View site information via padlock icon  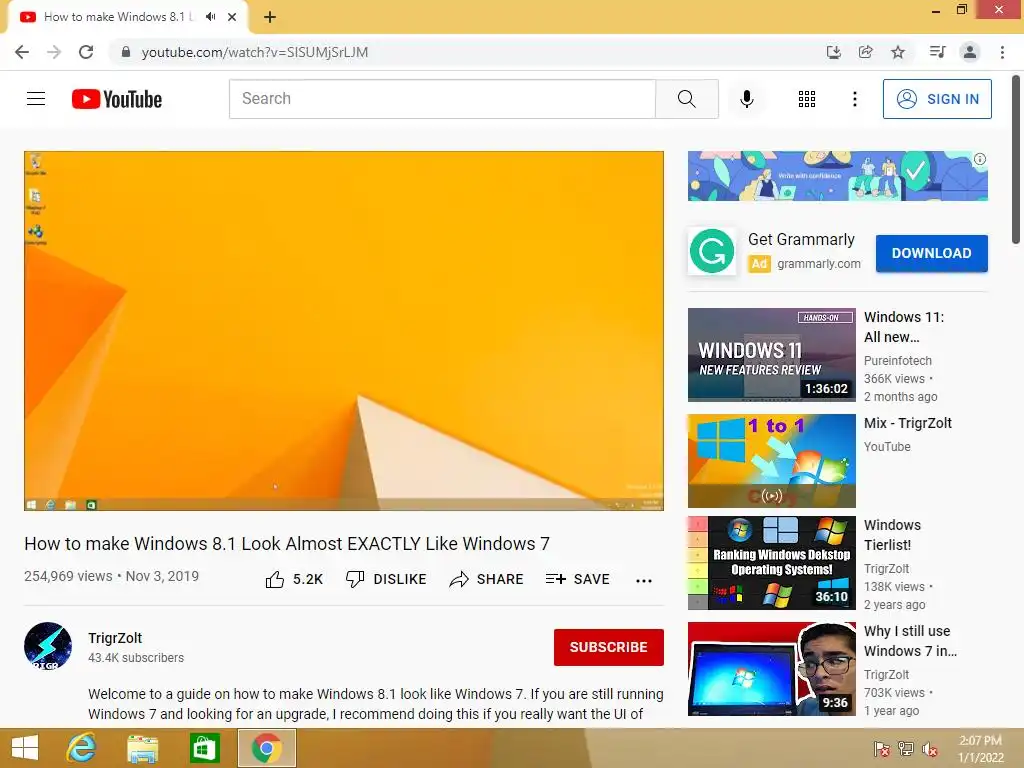[126, 52]
